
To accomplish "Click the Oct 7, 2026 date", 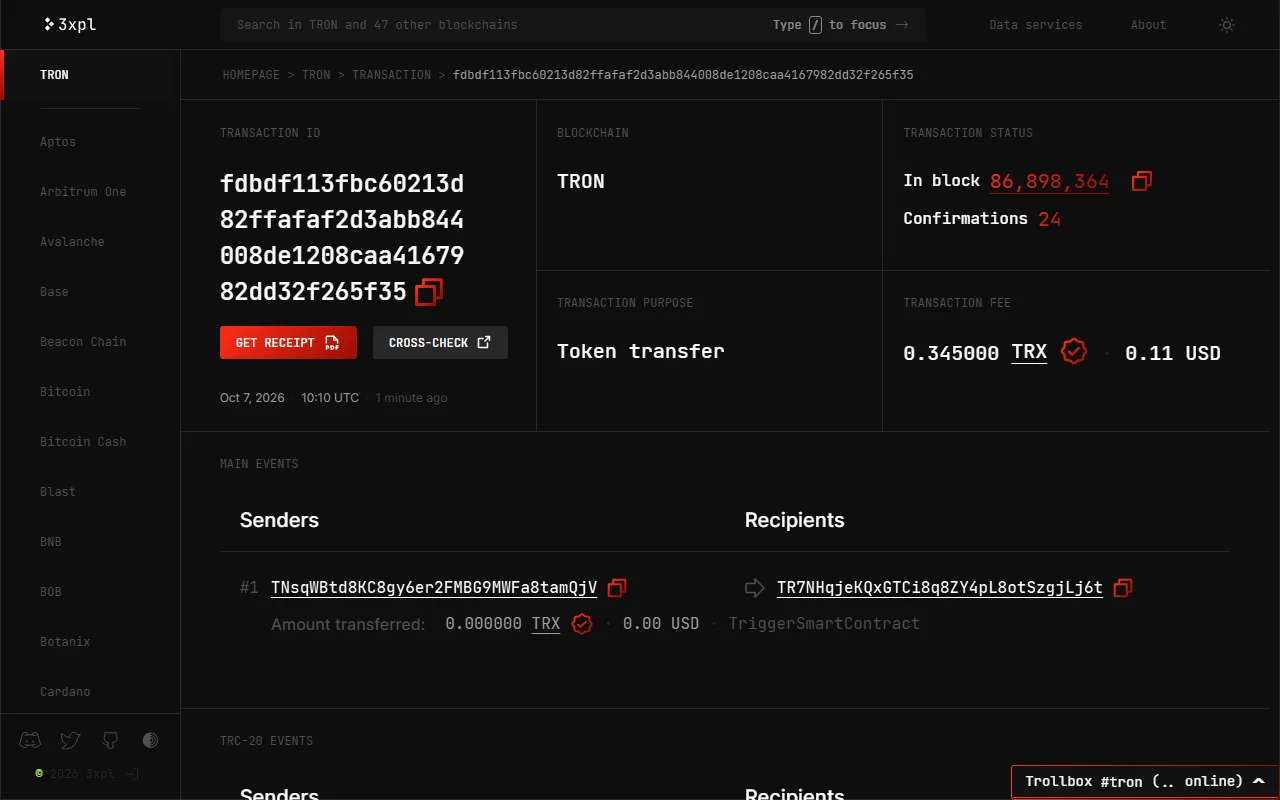I will pos(252,398).
